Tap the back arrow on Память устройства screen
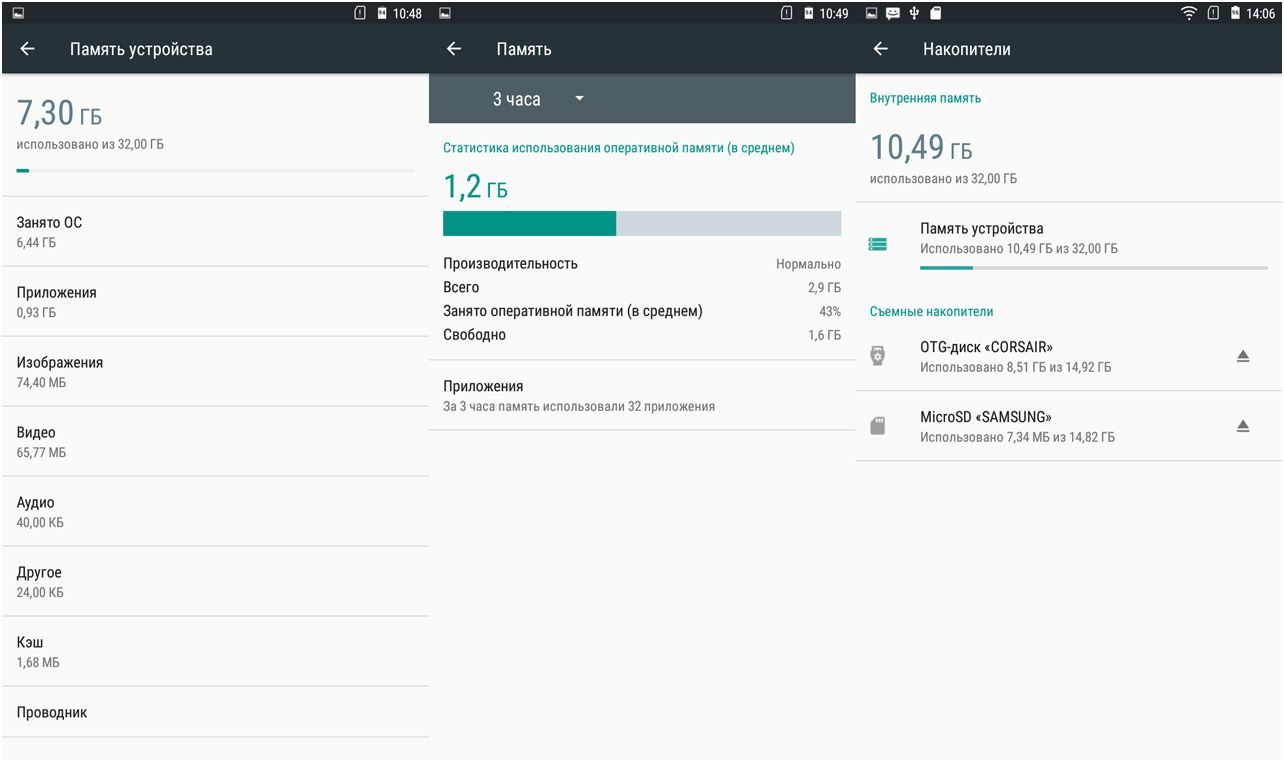Screen dimensions: 1284x763 click(x=28, y=48)
